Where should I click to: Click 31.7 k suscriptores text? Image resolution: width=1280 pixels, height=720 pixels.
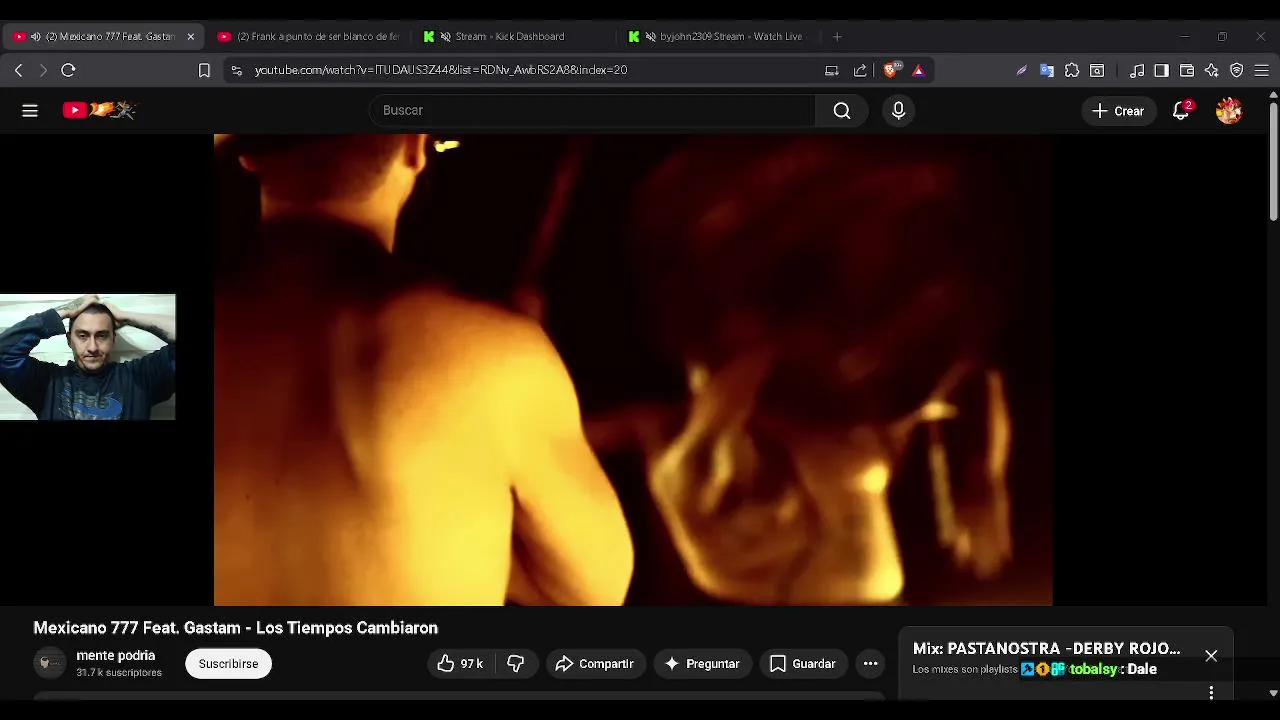click(x=119, y=673)
